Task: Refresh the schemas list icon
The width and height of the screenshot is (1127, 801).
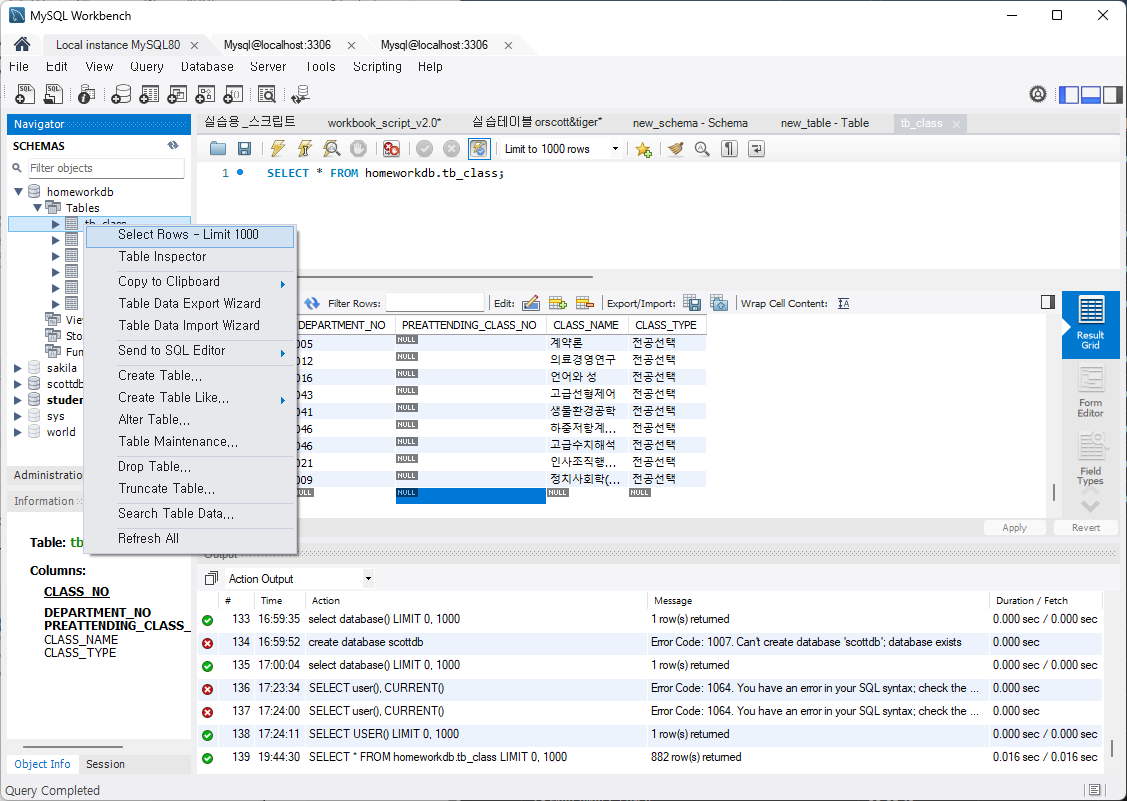Action: [x=173, y=145]
